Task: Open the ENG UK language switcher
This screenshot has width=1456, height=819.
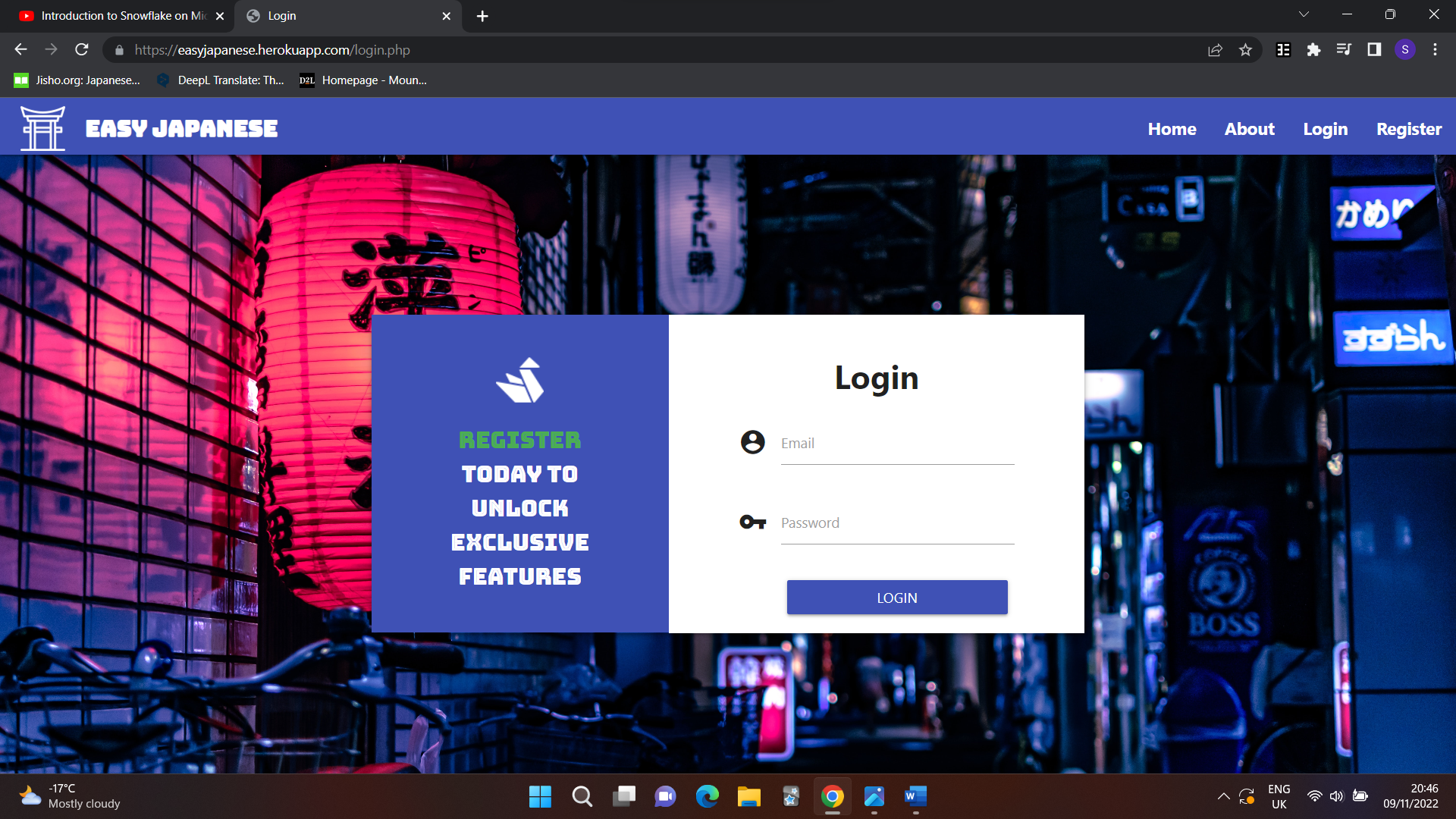Action: [x=1279, y=796]
